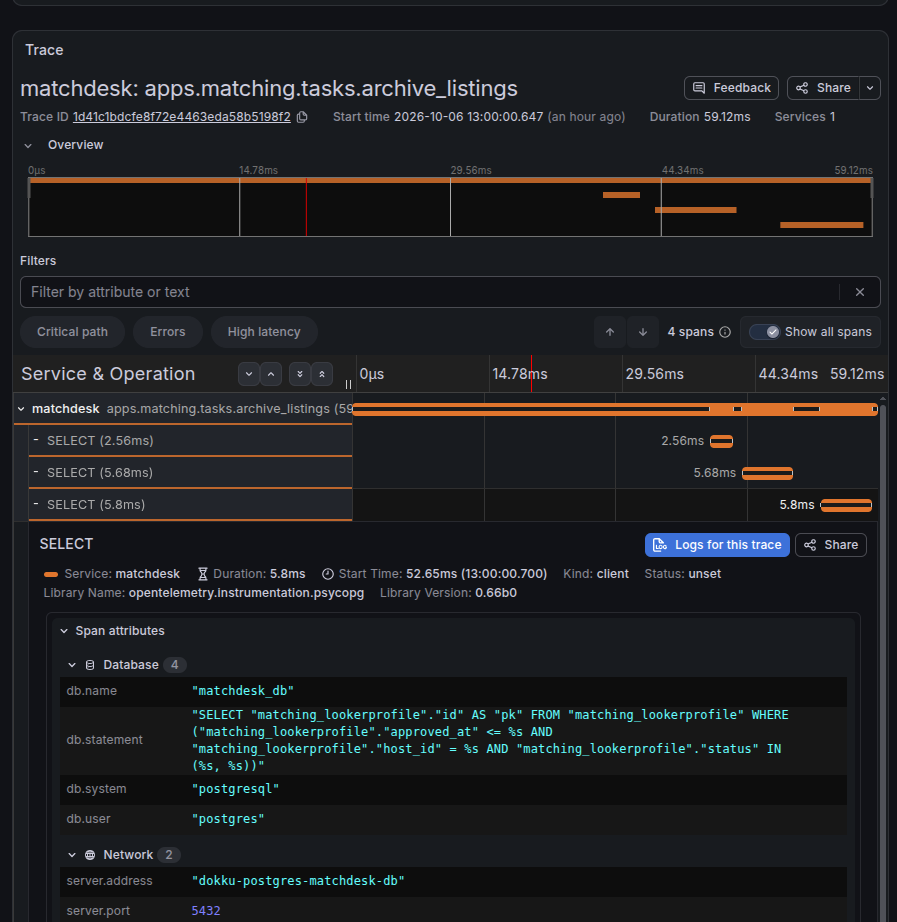The width and height of the screenshot is (897, 922).
Task: Collapse one level with the chevron up icon
Action: coord(271,374)
